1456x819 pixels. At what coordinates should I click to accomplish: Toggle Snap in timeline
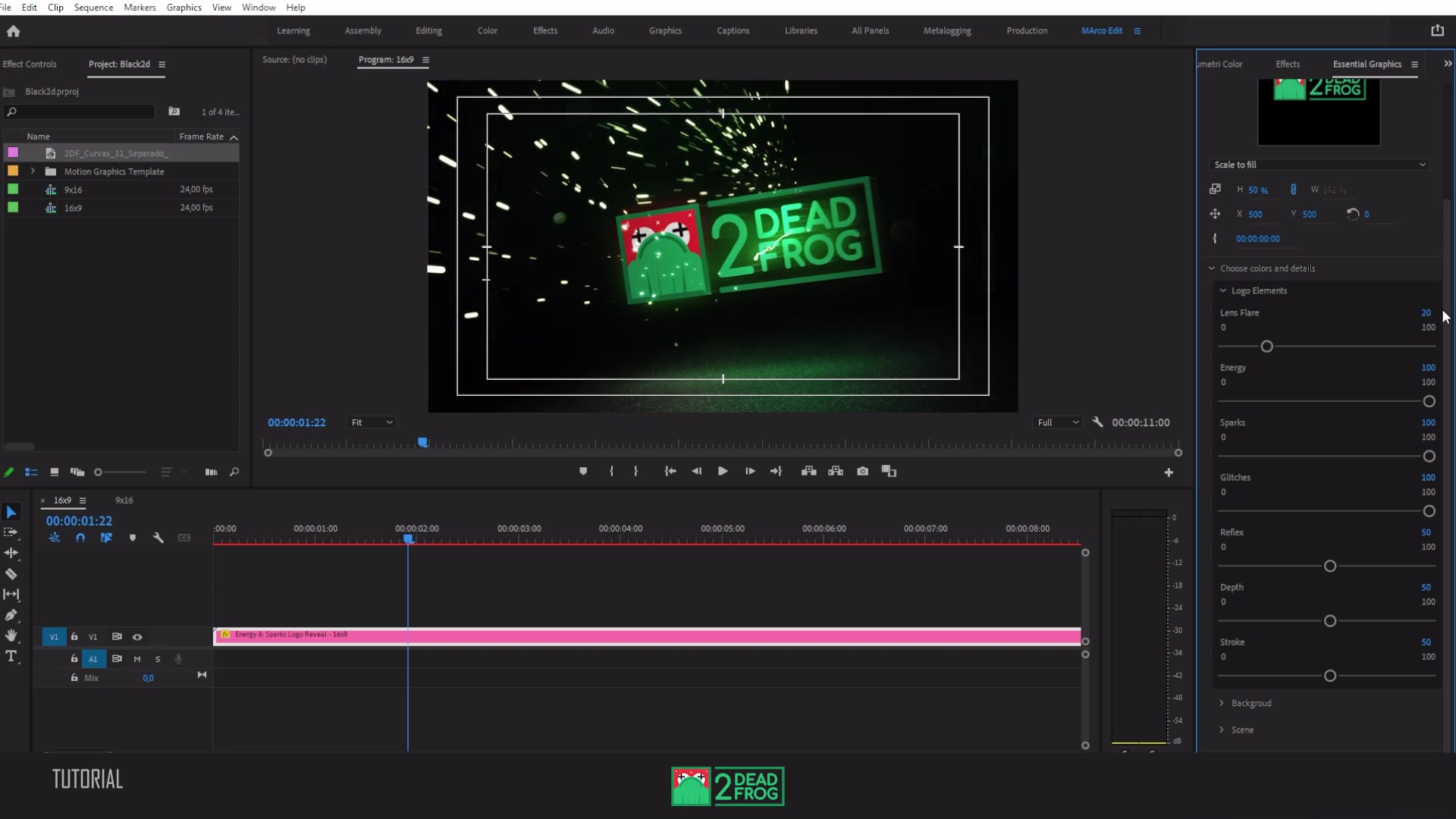pyautogui.click(x=80, y=538)
